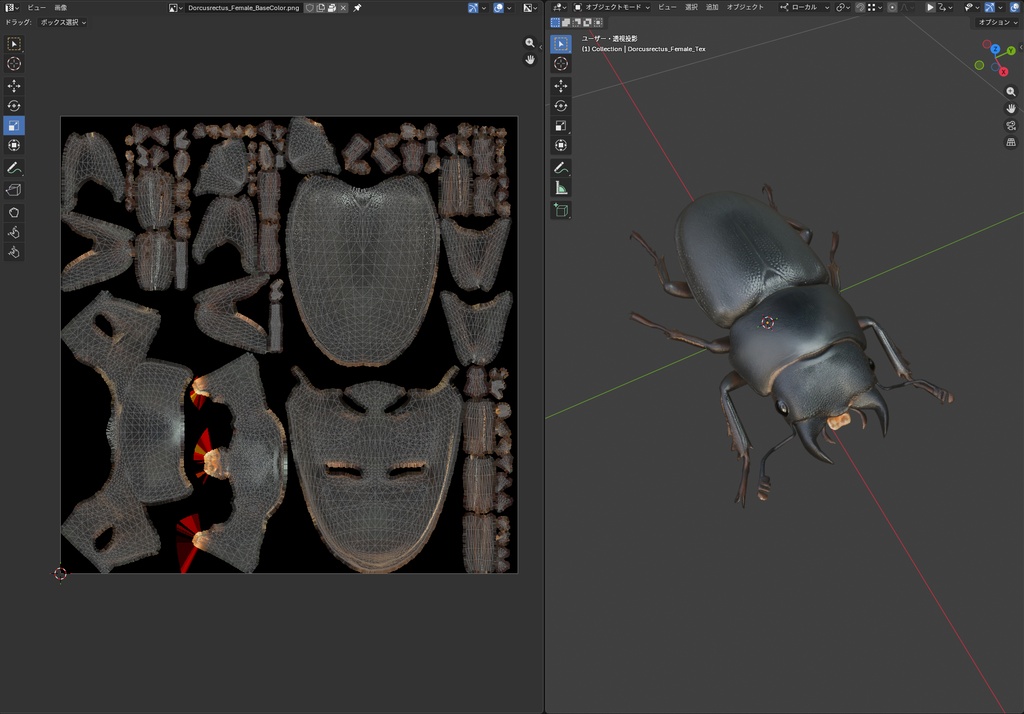Click the zoom magnifier in the UV editor
Viewport: 1024px width, 714px height.
(530, 42)
